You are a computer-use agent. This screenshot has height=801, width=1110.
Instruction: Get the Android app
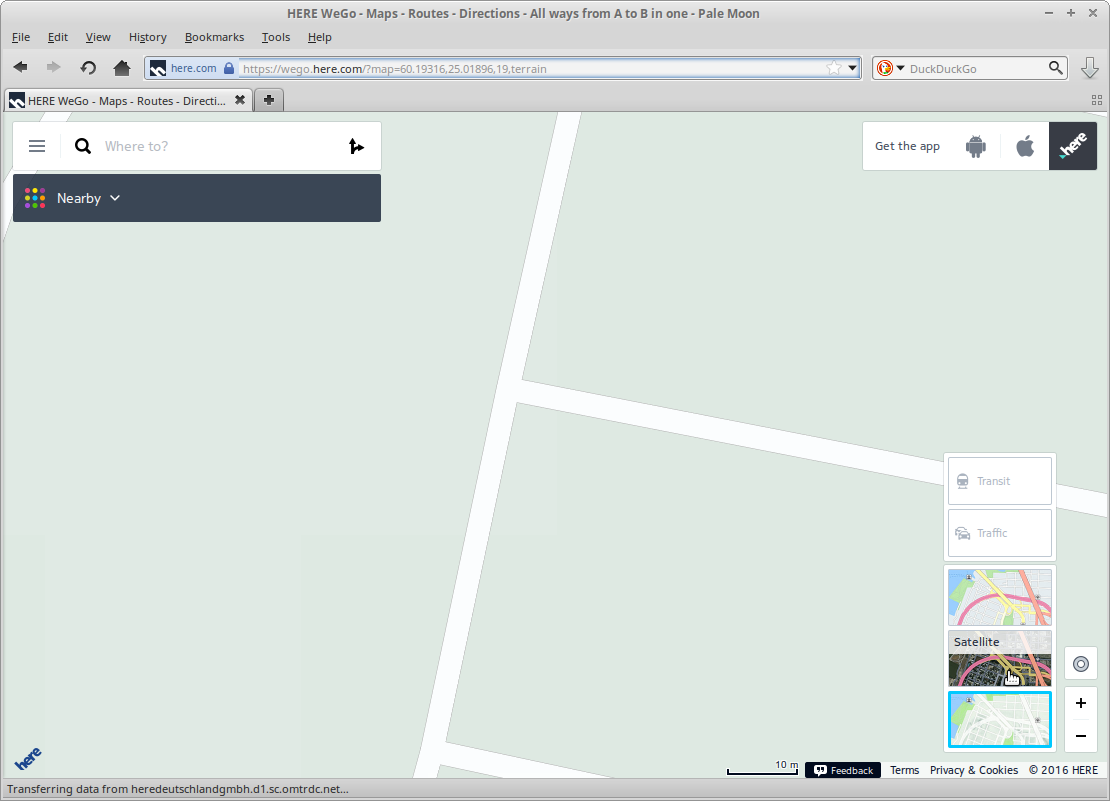pyautogui.click(x=975, y=146)
